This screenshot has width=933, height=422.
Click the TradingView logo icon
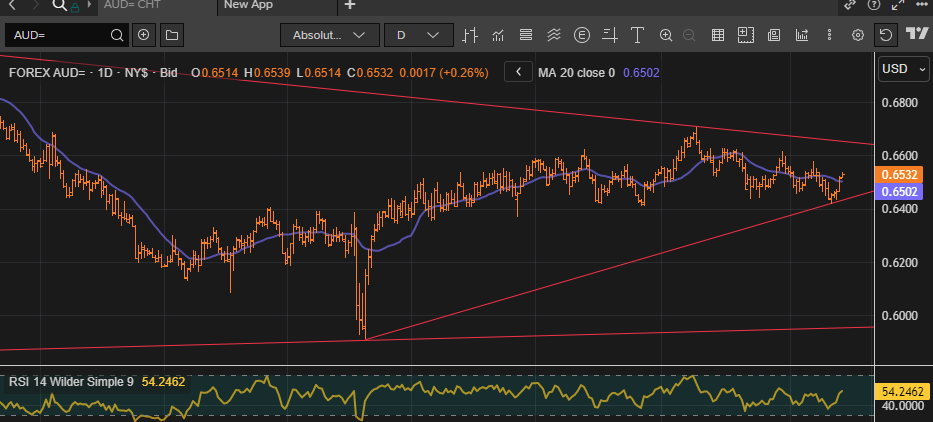point(916,35)
